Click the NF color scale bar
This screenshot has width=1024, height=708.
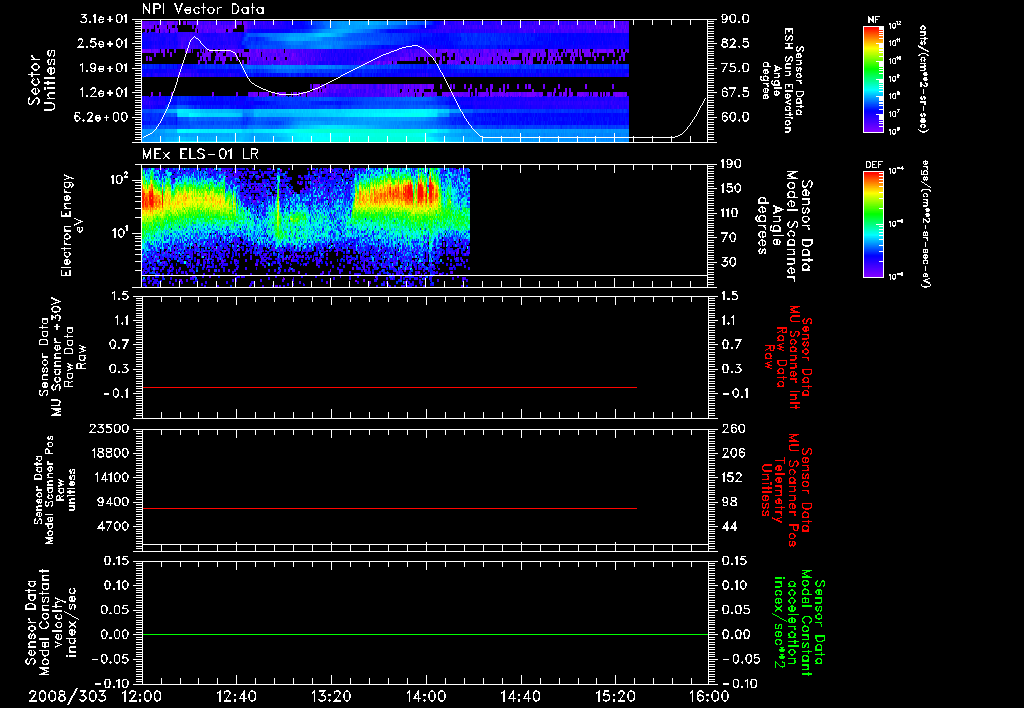(873, 79)
